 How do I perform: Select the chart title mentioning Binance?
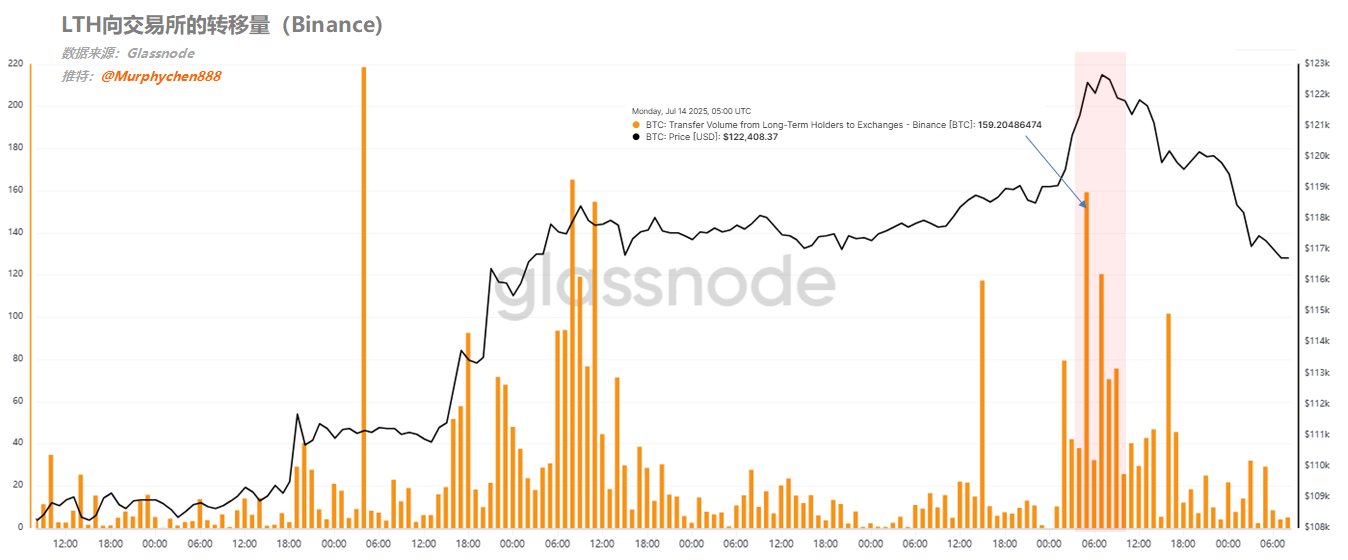point(222,26)
